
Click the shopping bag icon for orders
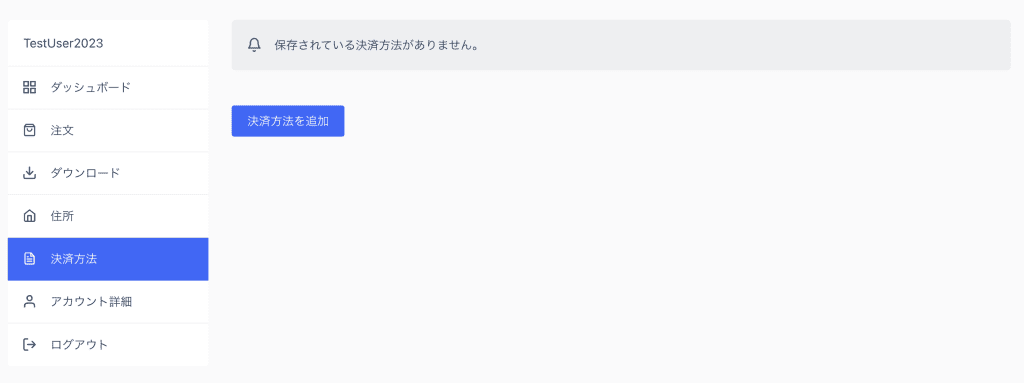[29, 130]
